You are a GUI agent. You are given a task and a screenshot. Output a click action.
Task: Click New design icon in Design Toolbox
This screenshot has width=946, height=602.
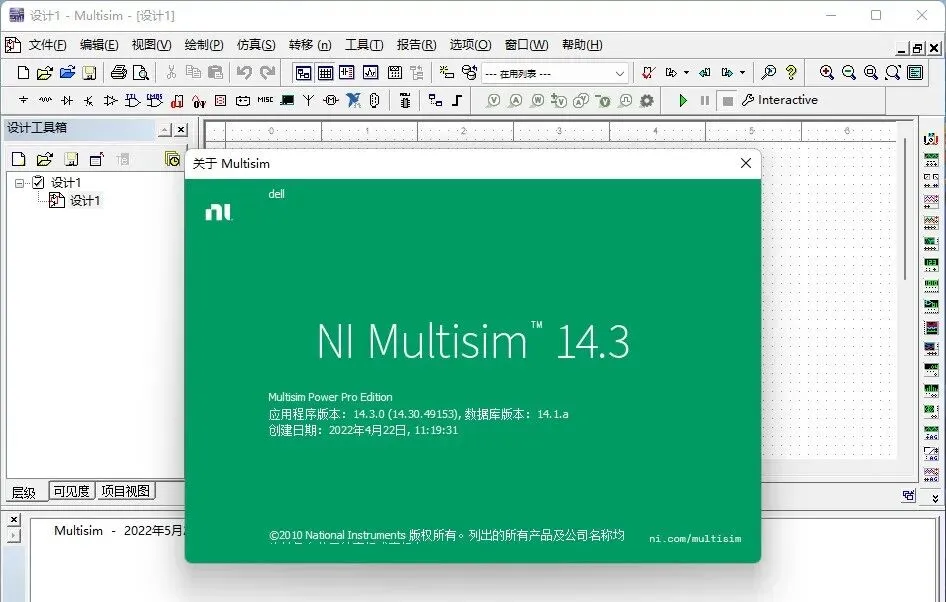point(19,159)
